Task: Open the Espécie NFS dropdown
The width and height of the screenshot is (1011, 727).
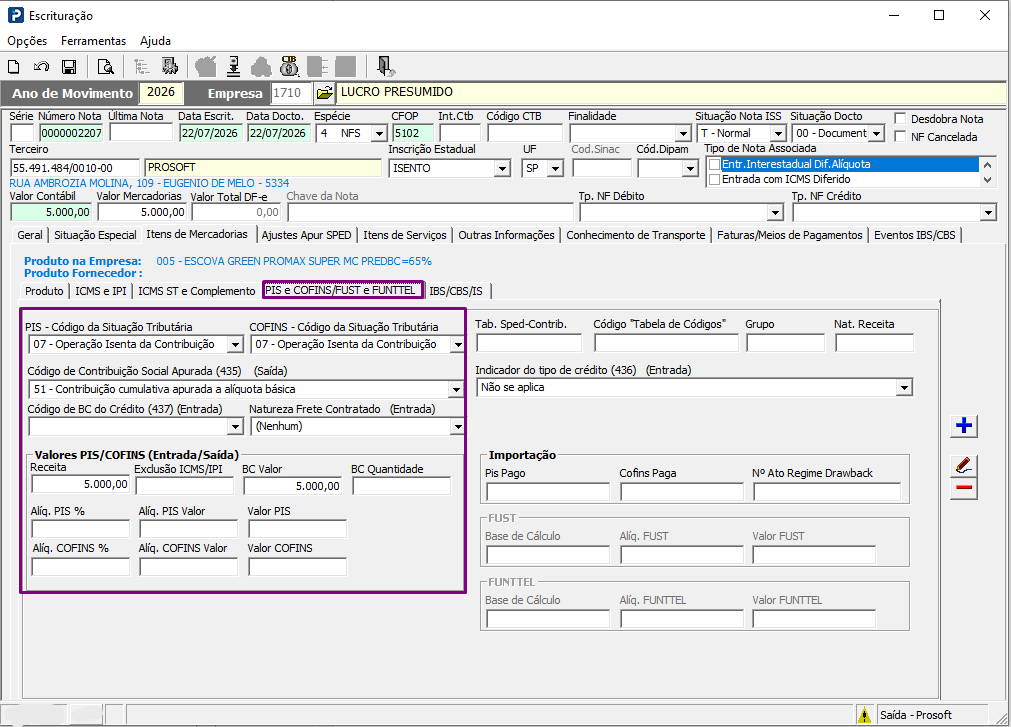Action: [379, 133]
